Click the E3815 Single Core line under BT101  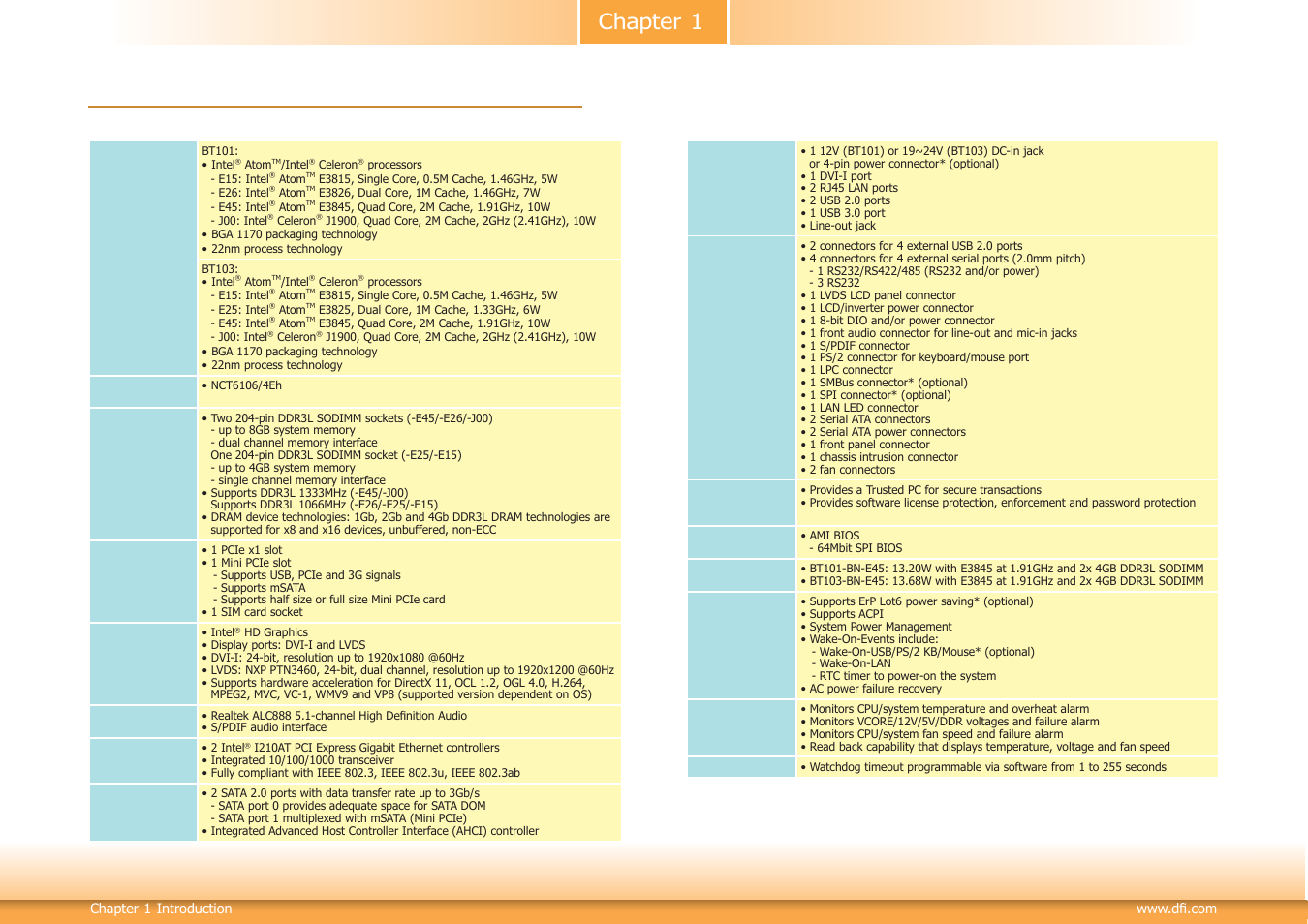click(x=384, y=179)
